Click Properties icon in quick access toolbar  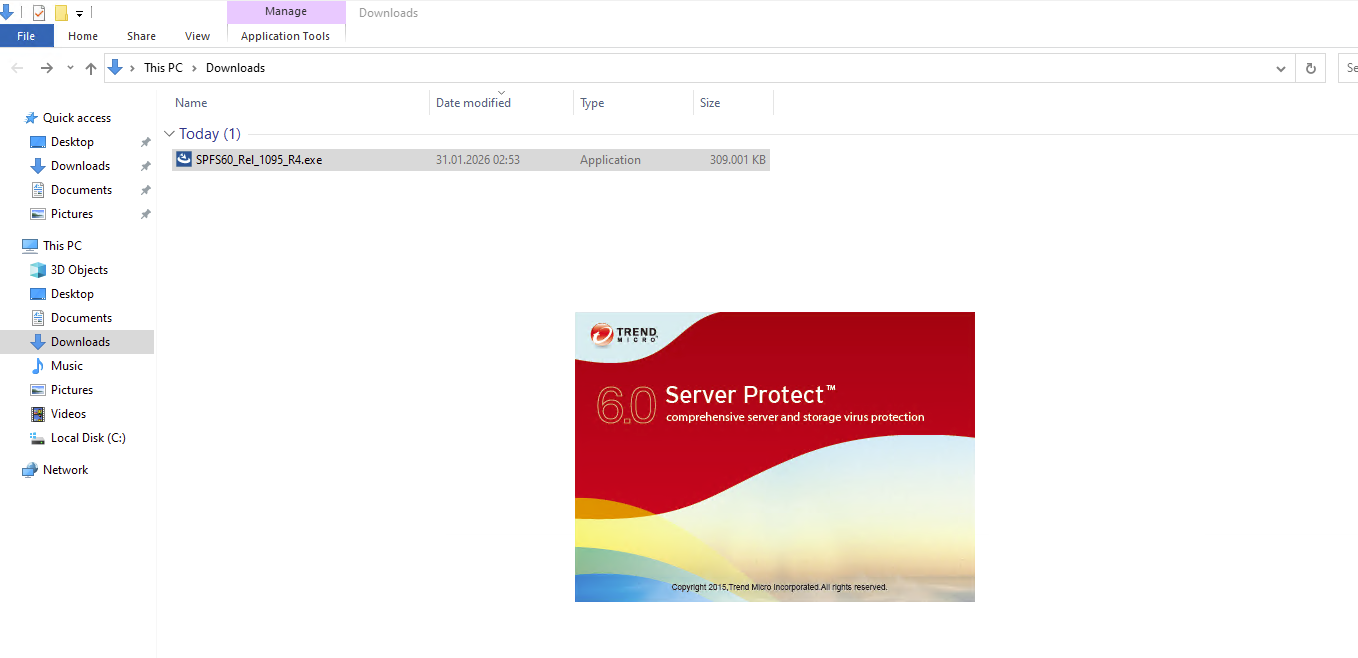pyautogui.click(x=39, y=13)
